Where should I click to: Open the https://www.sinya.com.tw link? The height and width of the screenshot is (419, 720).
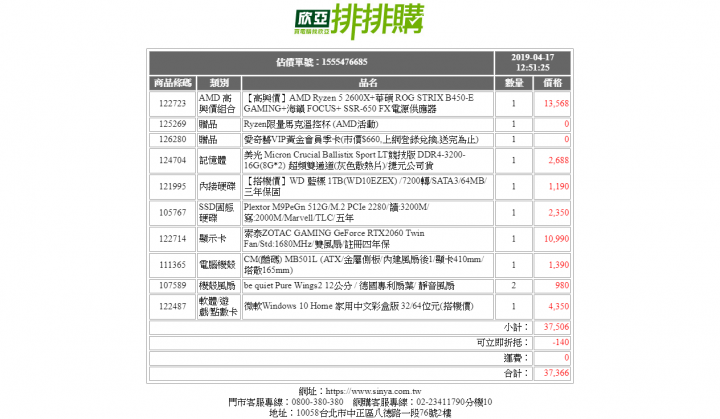click(x=373, y=391)
